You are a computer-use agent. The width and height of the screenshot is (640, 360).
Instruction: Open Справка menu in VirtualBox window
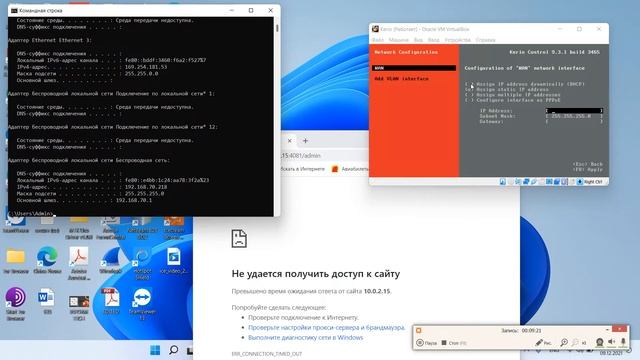485,40
